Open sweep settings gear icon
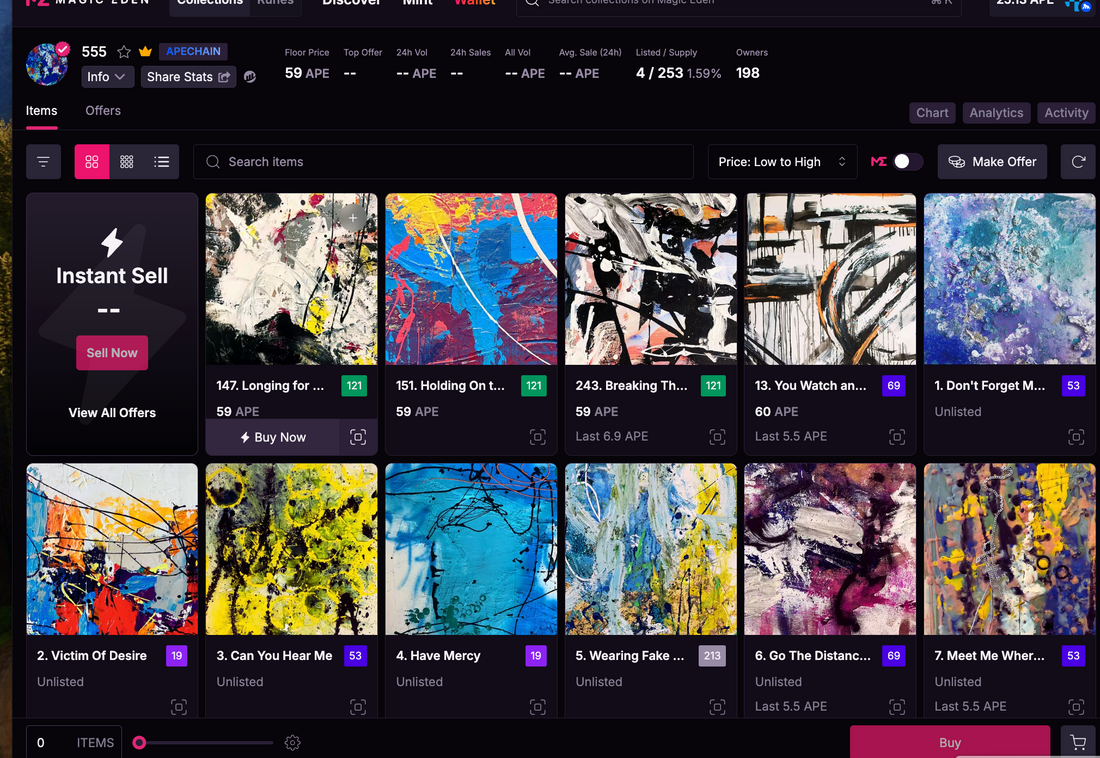Viewport: 1100px width, 758px height. tap(292, 743)
